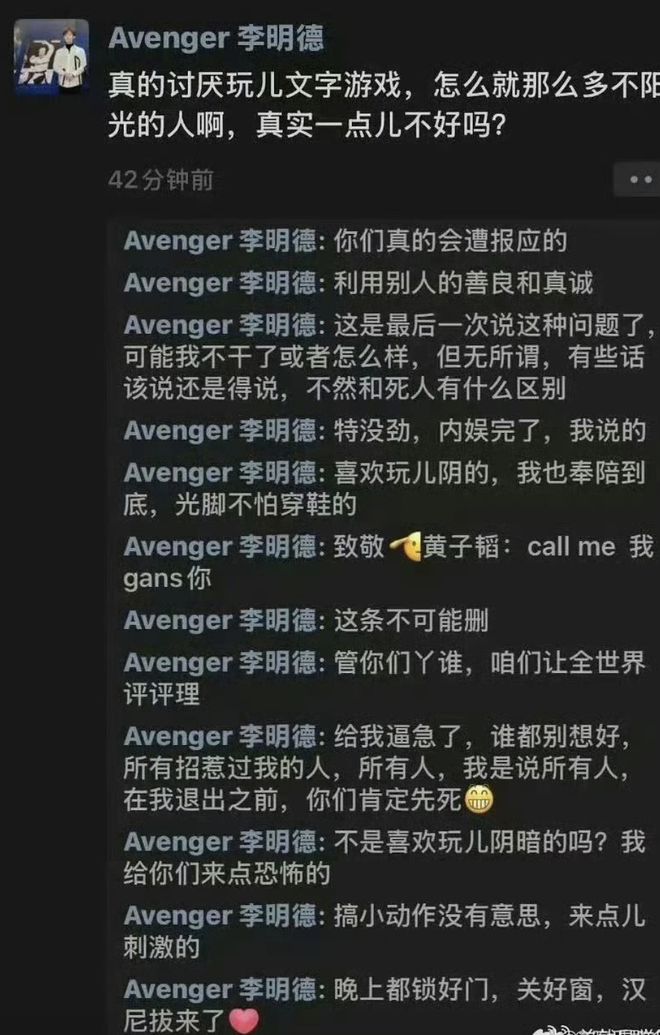Tap commenter name beside 你们真的会遭报应的
The image size is (660, 1035).
tap(220, 241)
